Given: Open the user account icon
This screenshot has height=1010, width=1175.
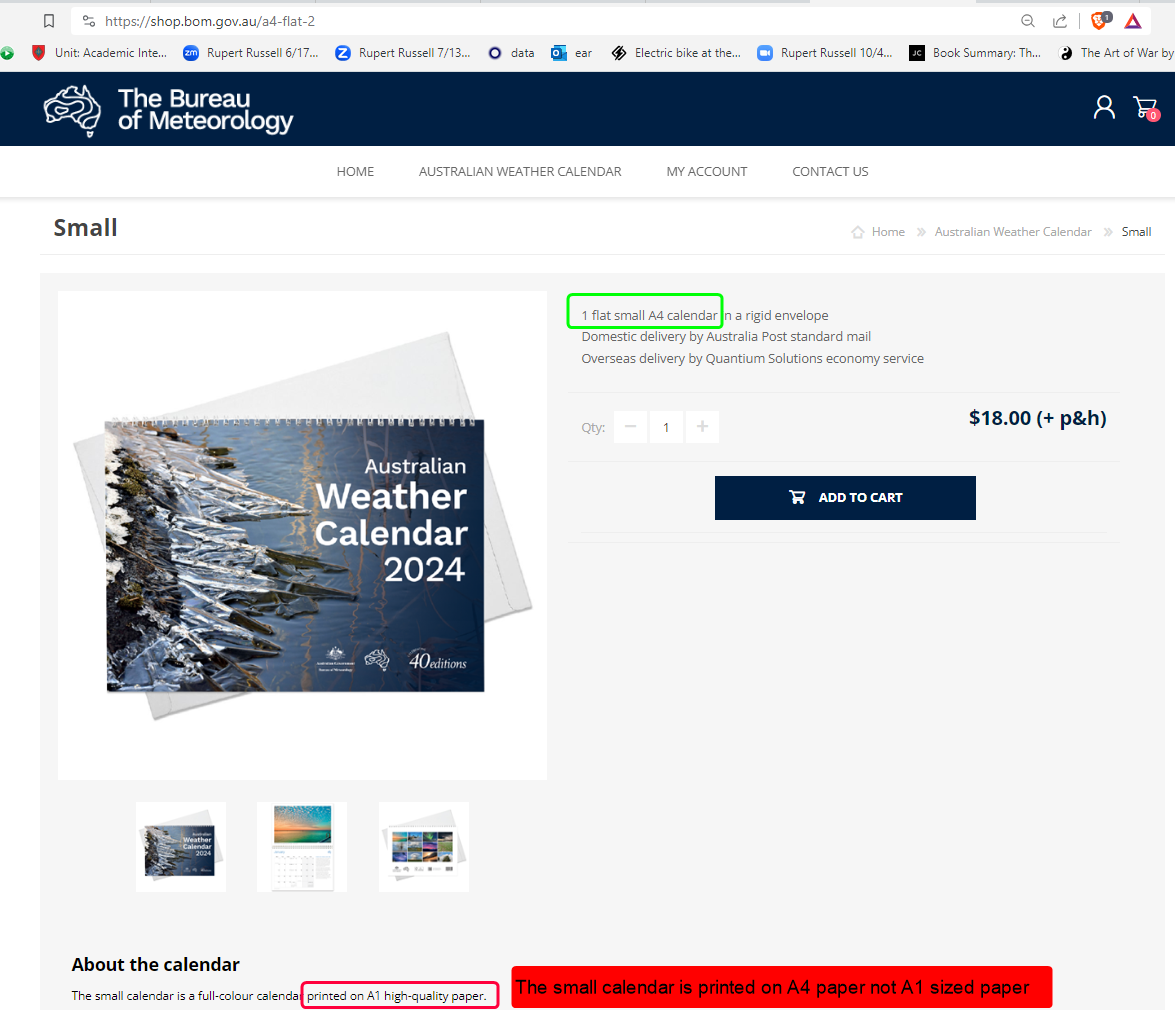Looking at the screenshot, I should click(1104, 107).
